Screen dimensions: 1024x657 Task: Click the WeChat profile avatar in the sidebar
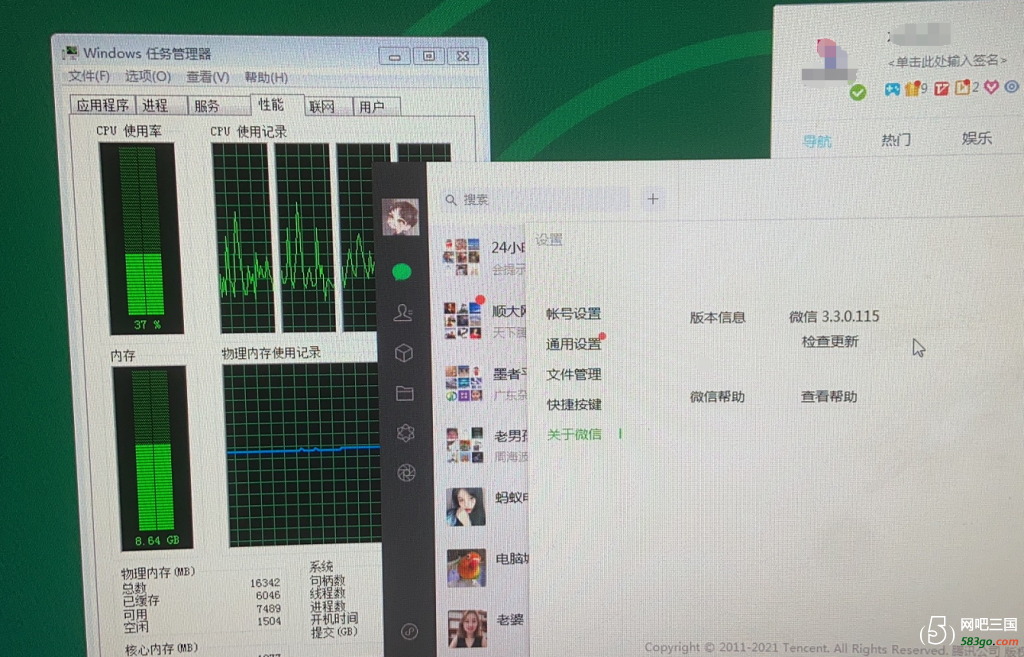(x=400, y=217)
